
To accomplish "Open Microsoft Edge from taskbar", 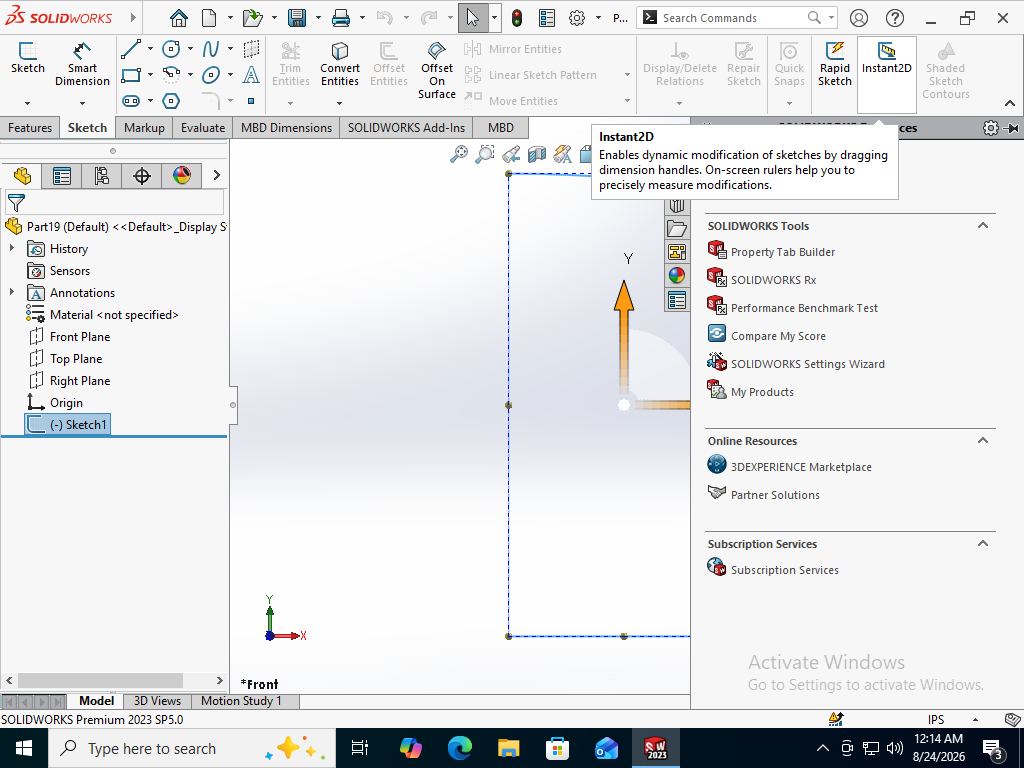I will click(x=460, y=748).
